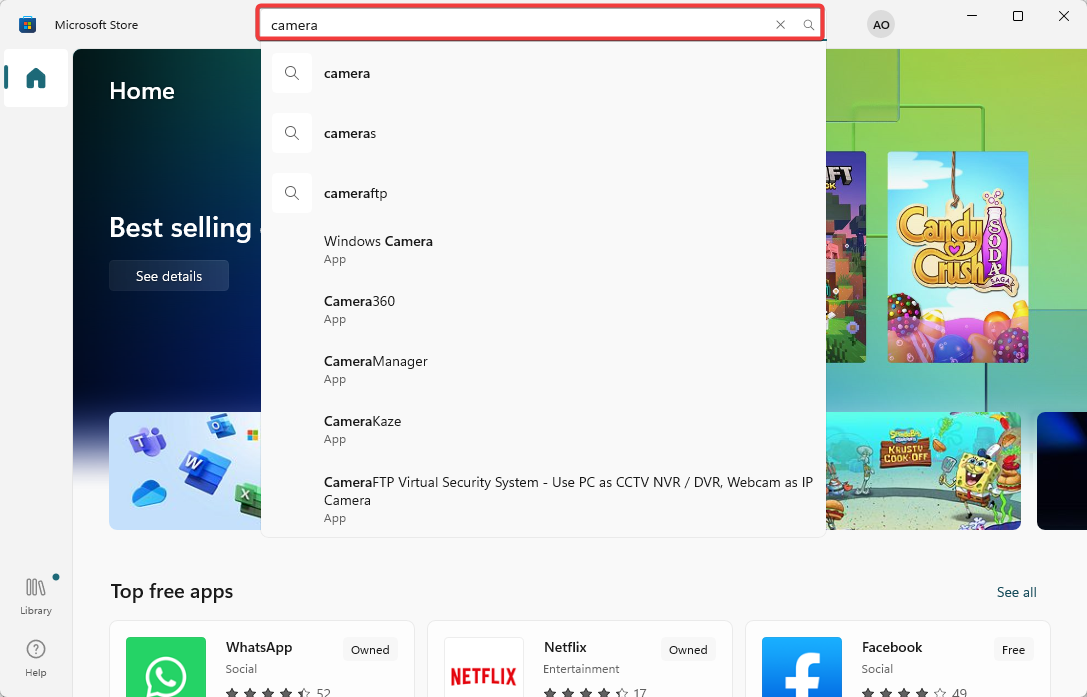Open See all for Top free apps
This screenshot has width=1087, height=697.
tap(1016, 592)
